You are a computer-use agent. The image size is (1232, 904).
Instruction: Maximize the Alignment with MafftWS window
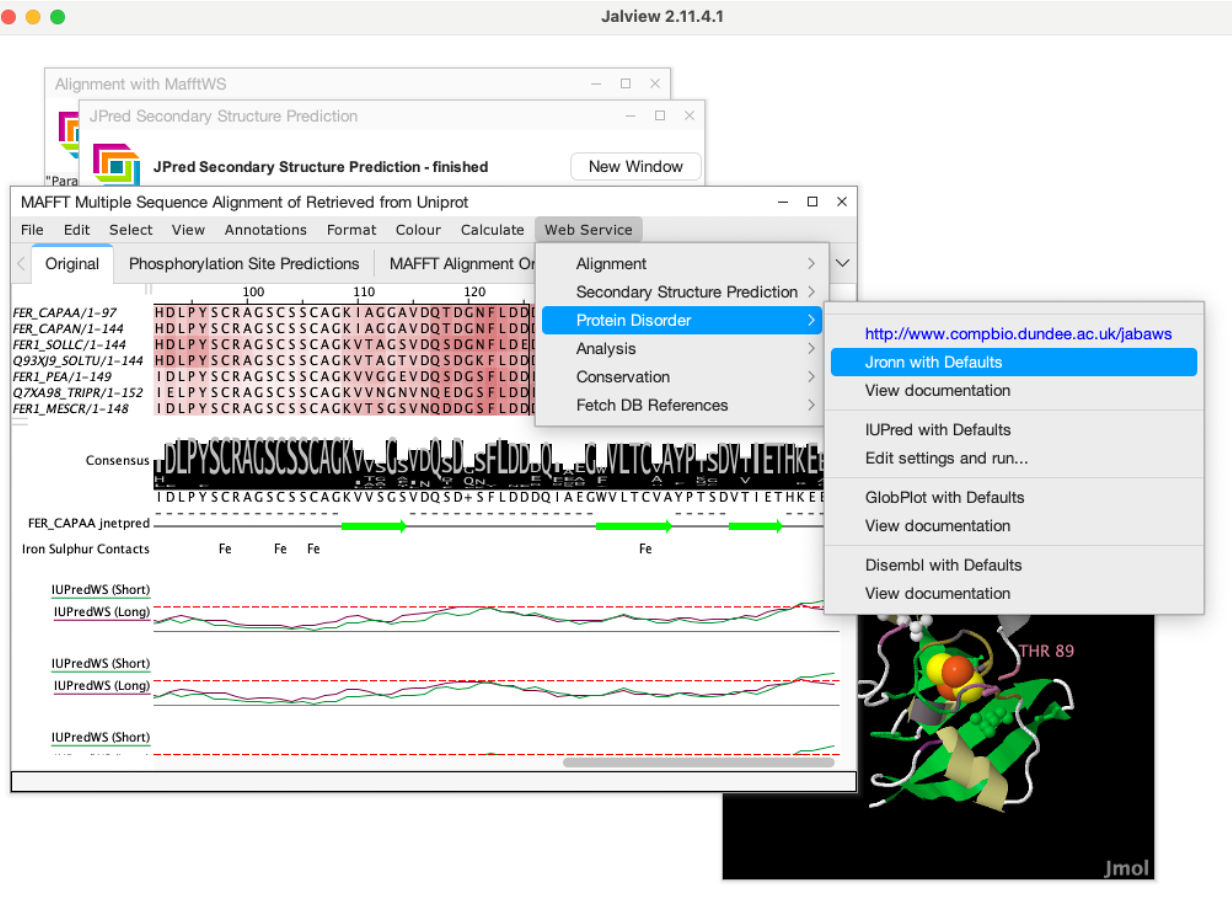click(625, 84)
